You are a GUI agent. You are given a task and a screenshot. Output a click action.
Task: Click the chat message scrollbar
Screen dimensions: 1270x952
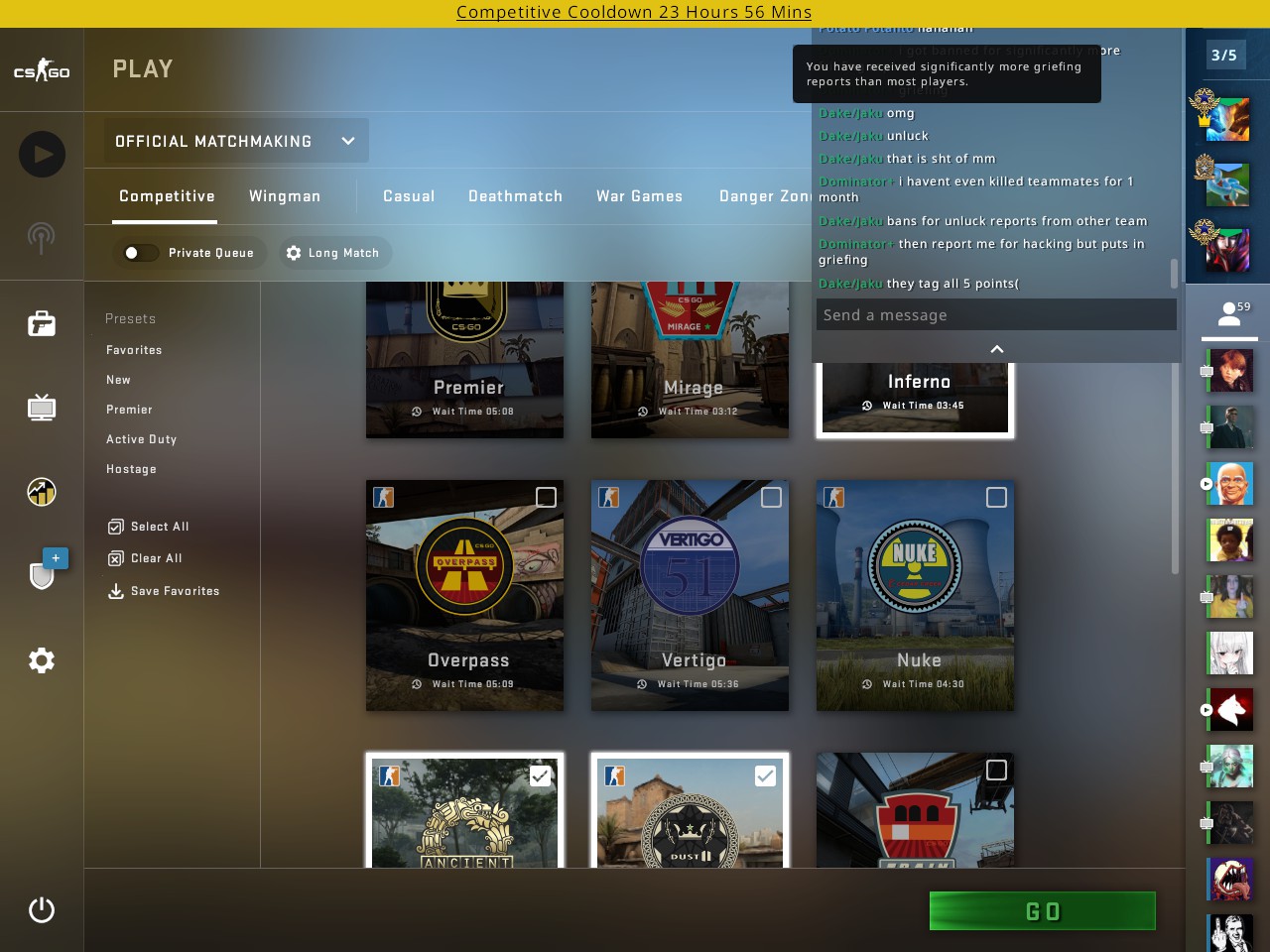[1174, 274]
